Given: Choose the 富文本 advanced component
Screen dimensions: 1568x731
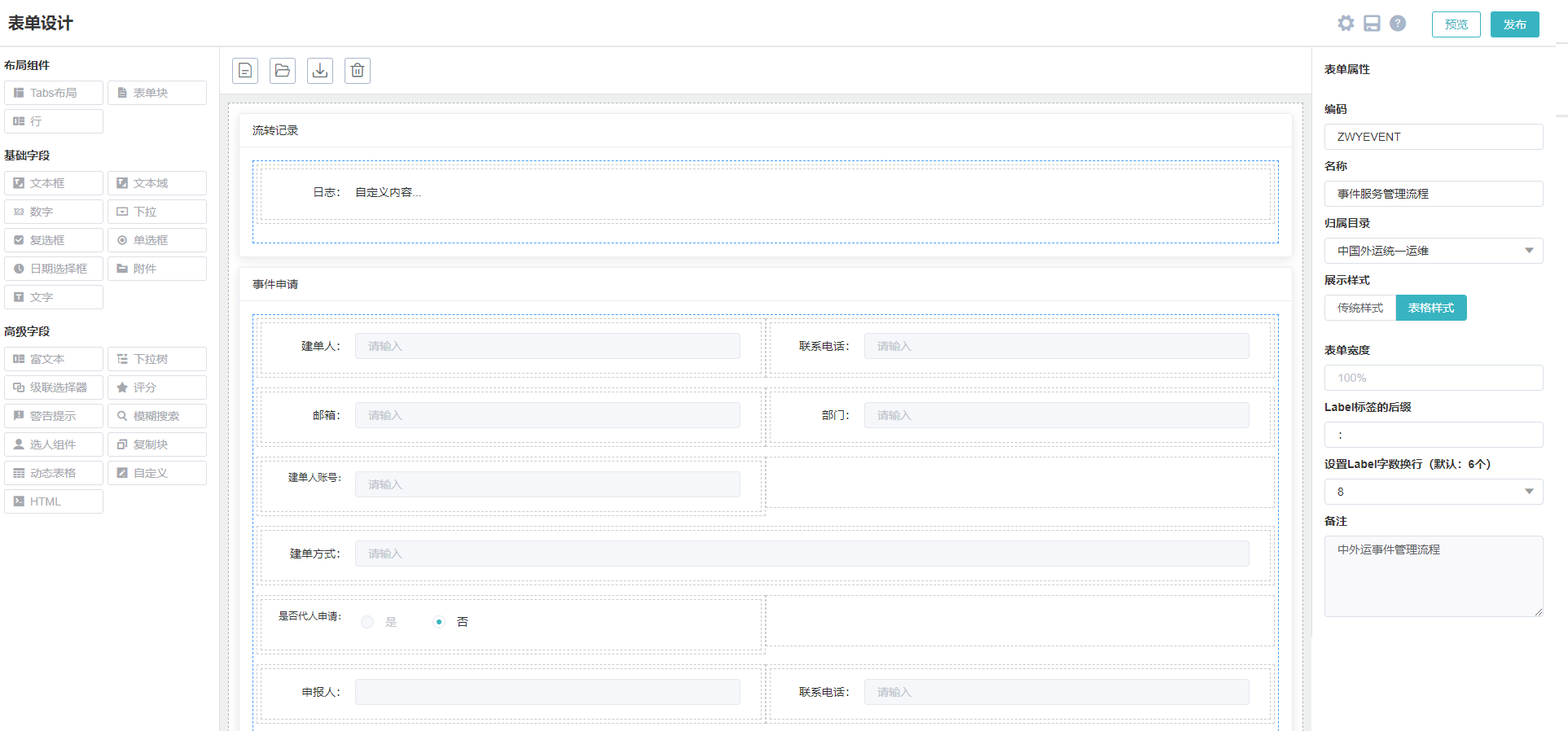Looking at the screenshot, I should (54, 359).
